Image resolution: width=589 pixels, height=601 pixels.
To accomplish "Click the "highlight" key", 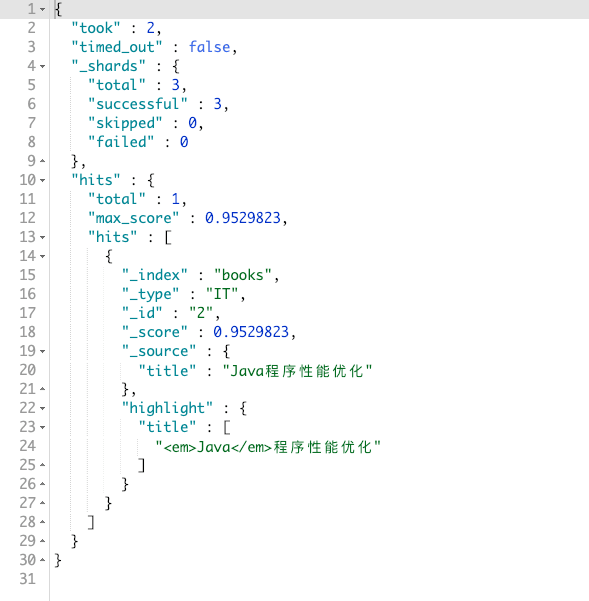I will tap(167, 408).
